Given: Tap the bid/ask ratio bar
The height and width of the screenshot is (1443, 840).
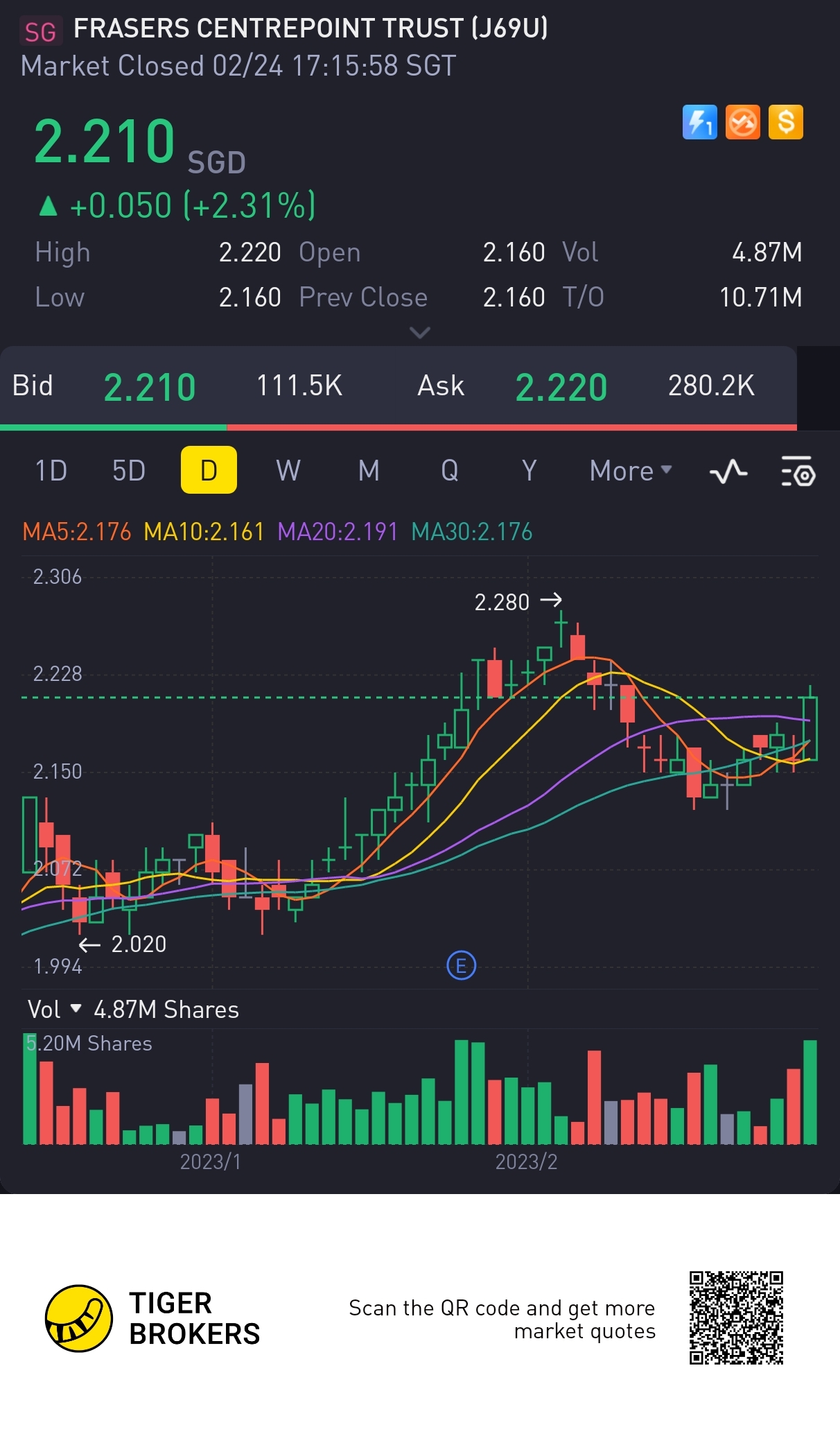Looking at the screenshot, I should pyautogui.click(x=399, y=427).
